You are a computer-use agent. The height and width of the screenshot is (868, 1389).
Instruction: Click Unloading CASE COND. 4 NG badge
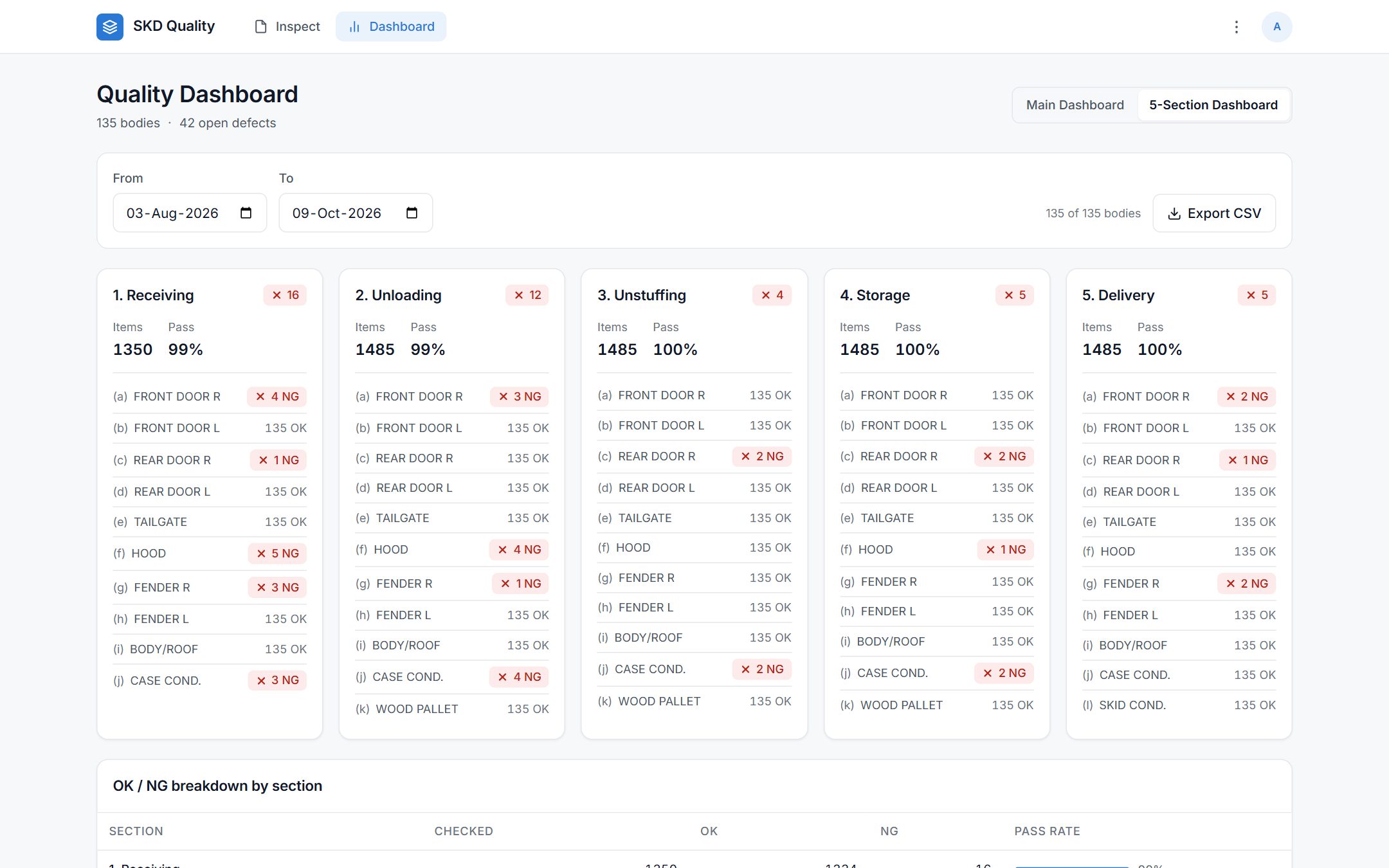(520, 677)
